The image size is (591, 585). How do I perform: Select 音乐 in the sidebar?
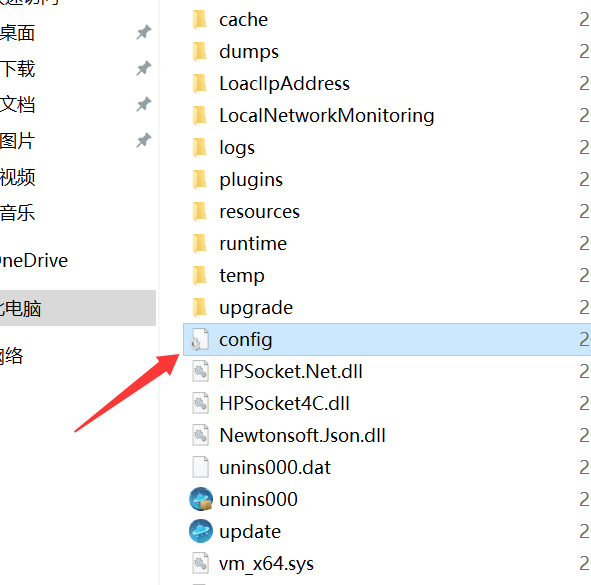[x=18, y=213]
